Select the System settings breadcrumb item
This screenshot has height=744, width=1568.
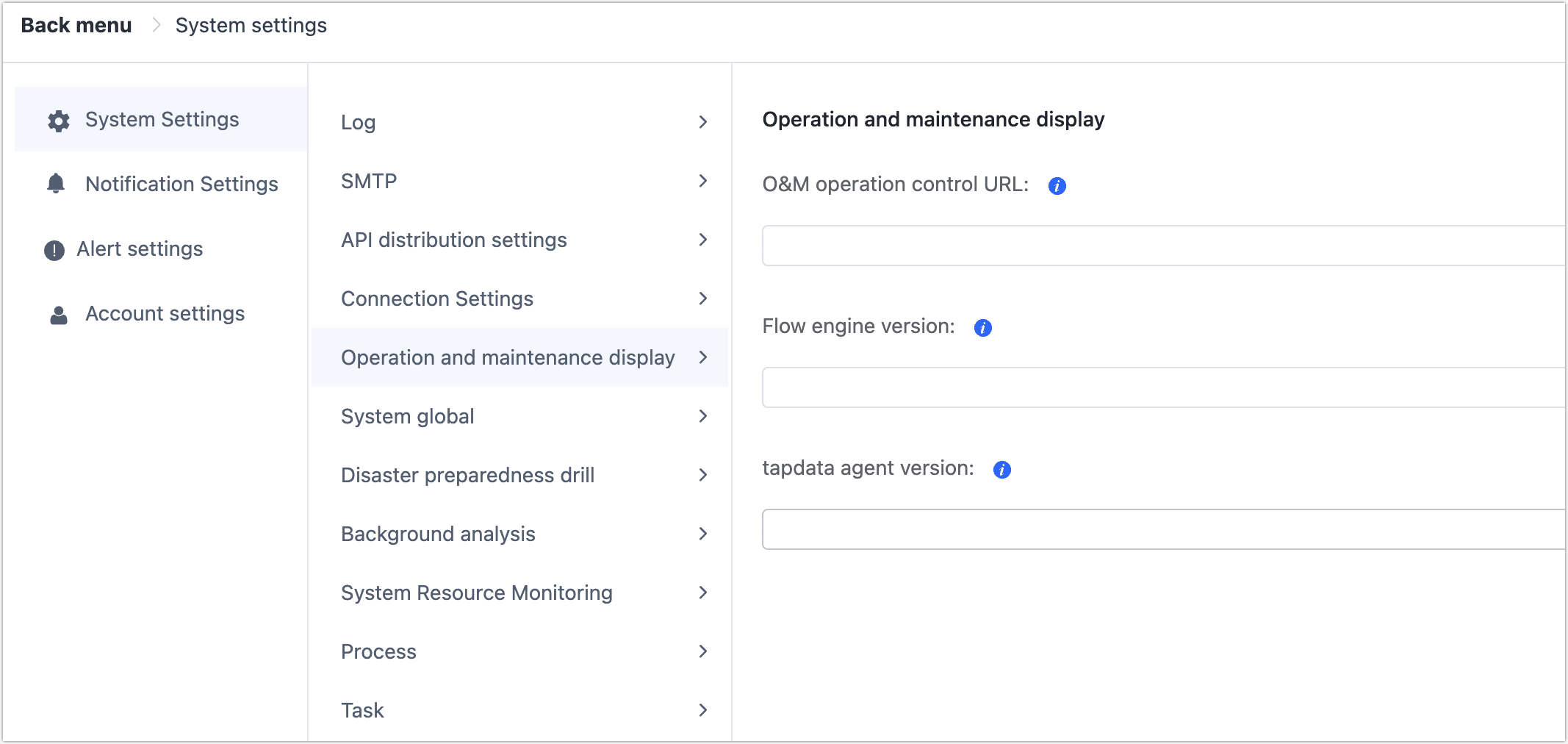pos(251,24)
